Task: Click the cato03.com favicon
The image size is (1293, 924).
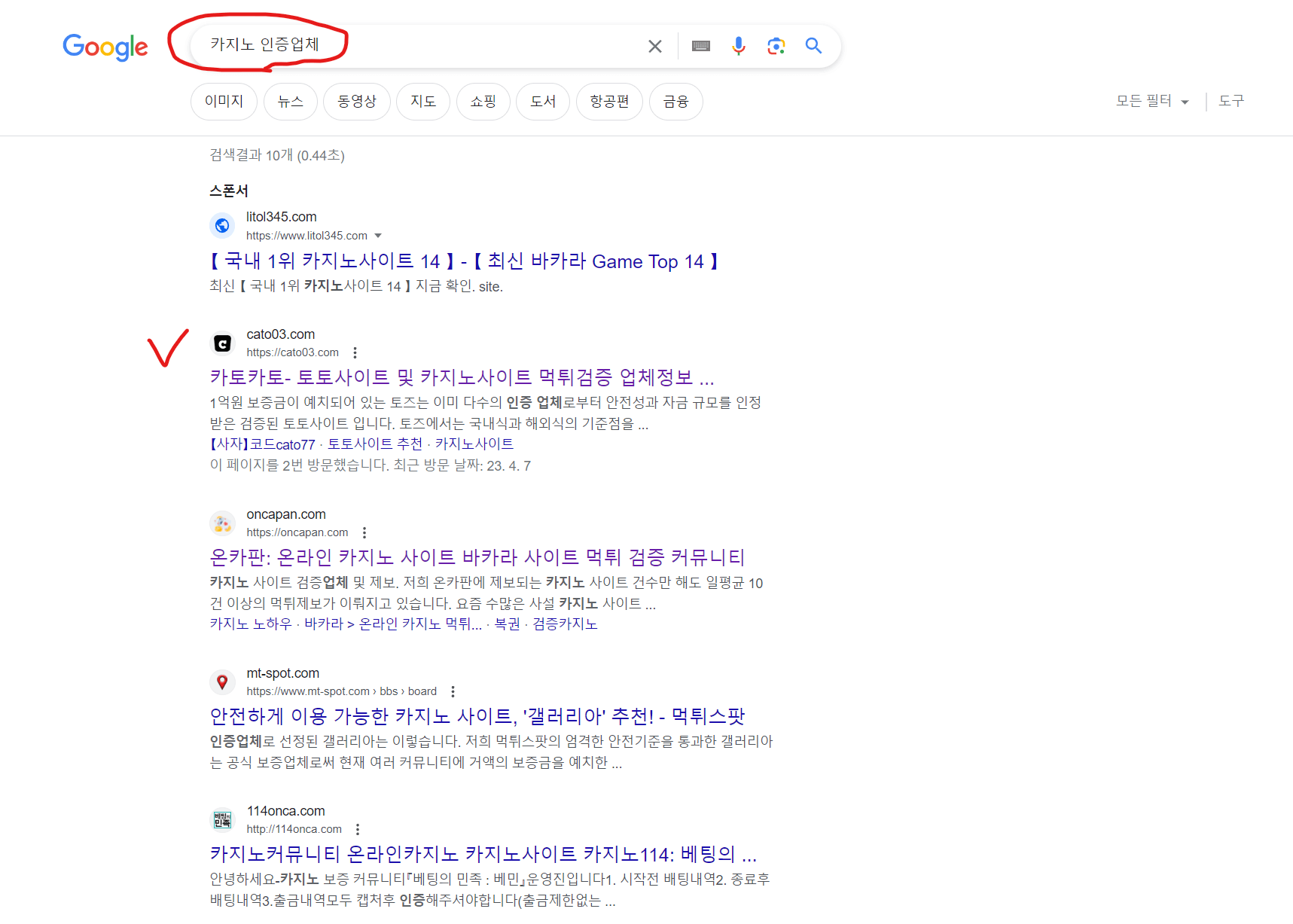Action: pyautogui.click(x=222, y=343)
